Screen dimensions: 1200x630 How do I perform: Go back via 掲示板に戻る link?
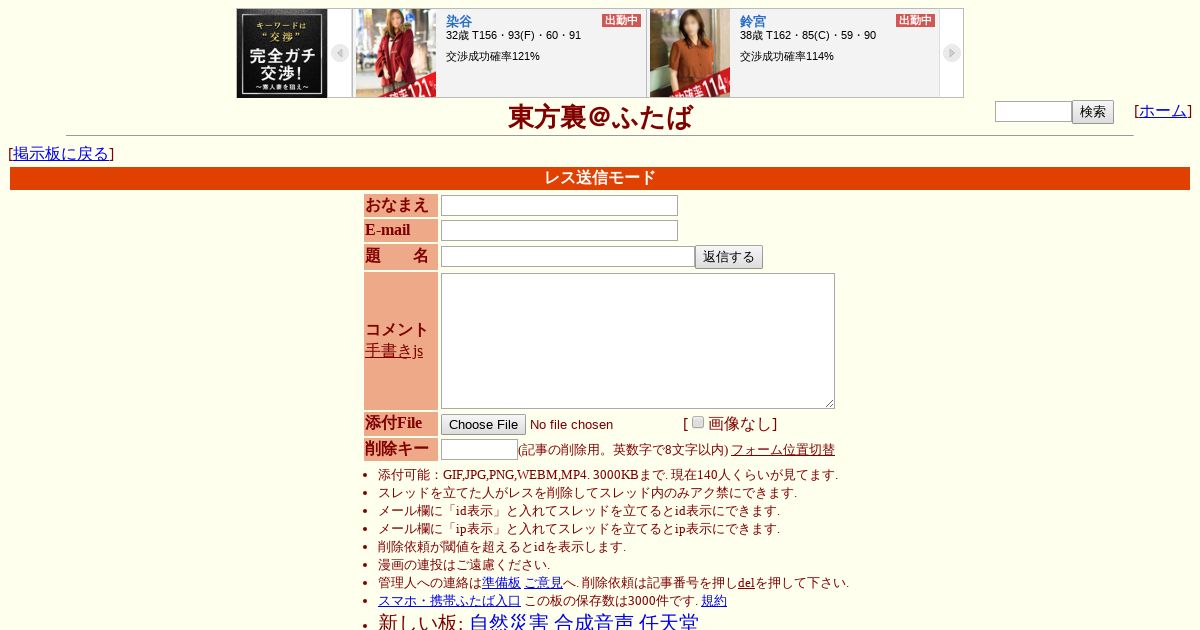(61, 153)
